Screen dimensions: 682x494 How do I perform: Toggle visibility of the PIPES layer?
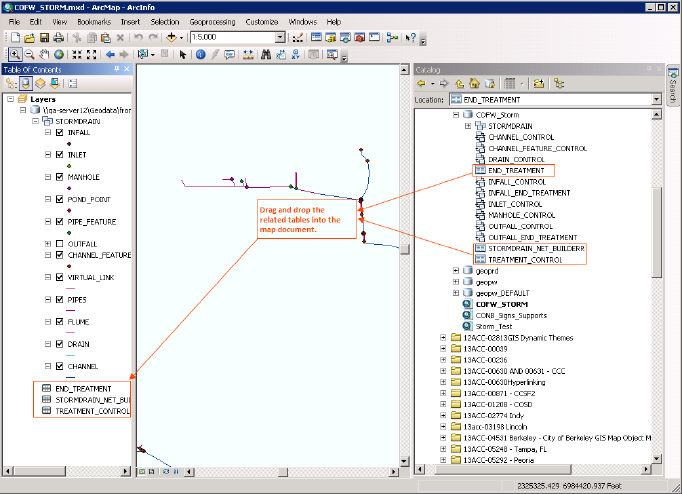pyautogui.click(x=60, y=299)
